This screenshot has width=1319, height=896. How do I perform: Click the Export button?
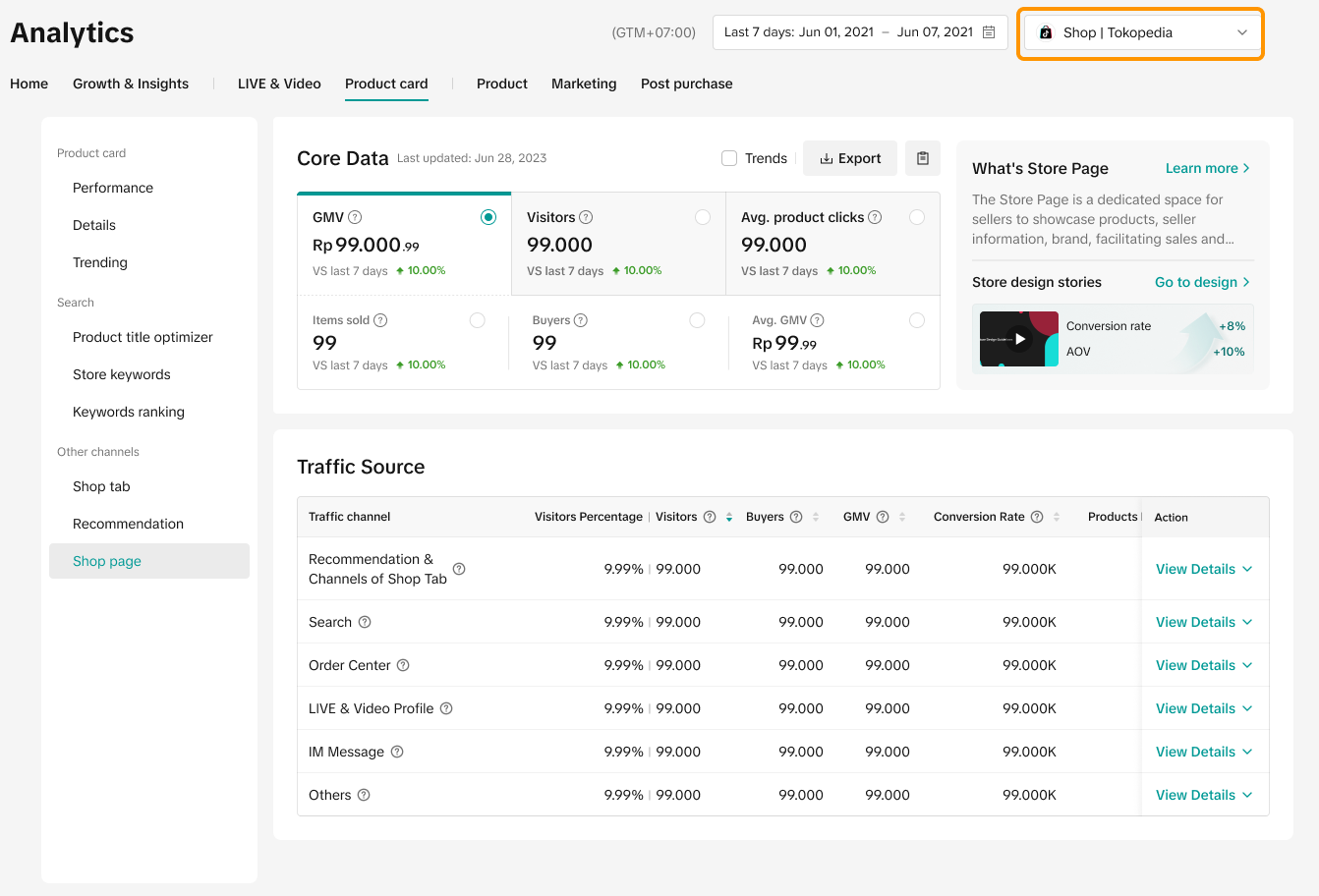(x=850, y=158)
